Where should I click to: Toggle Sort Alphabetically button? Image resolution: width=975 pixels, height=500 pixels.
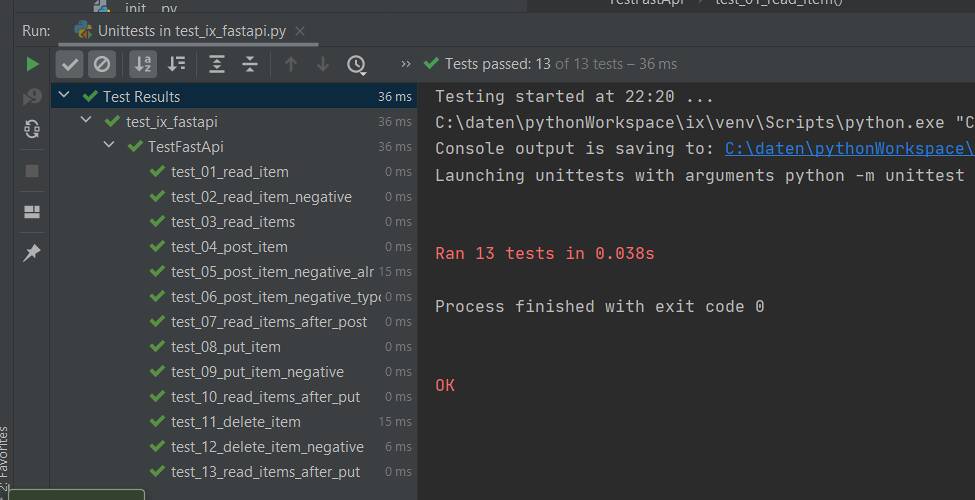tap(143, 64)
